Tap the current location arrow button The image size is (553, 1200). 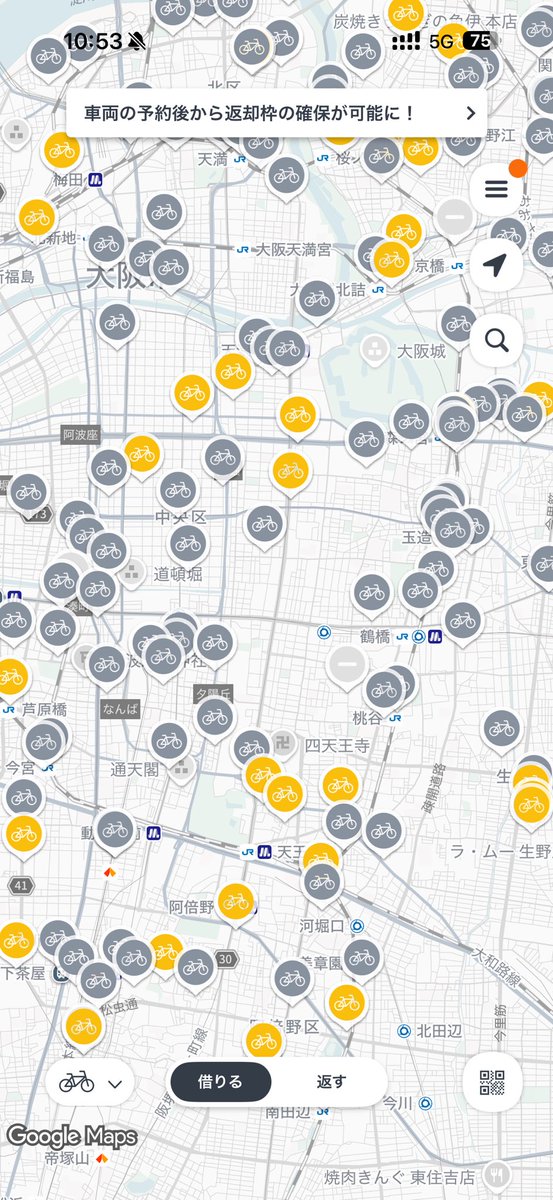coord(496,265)
